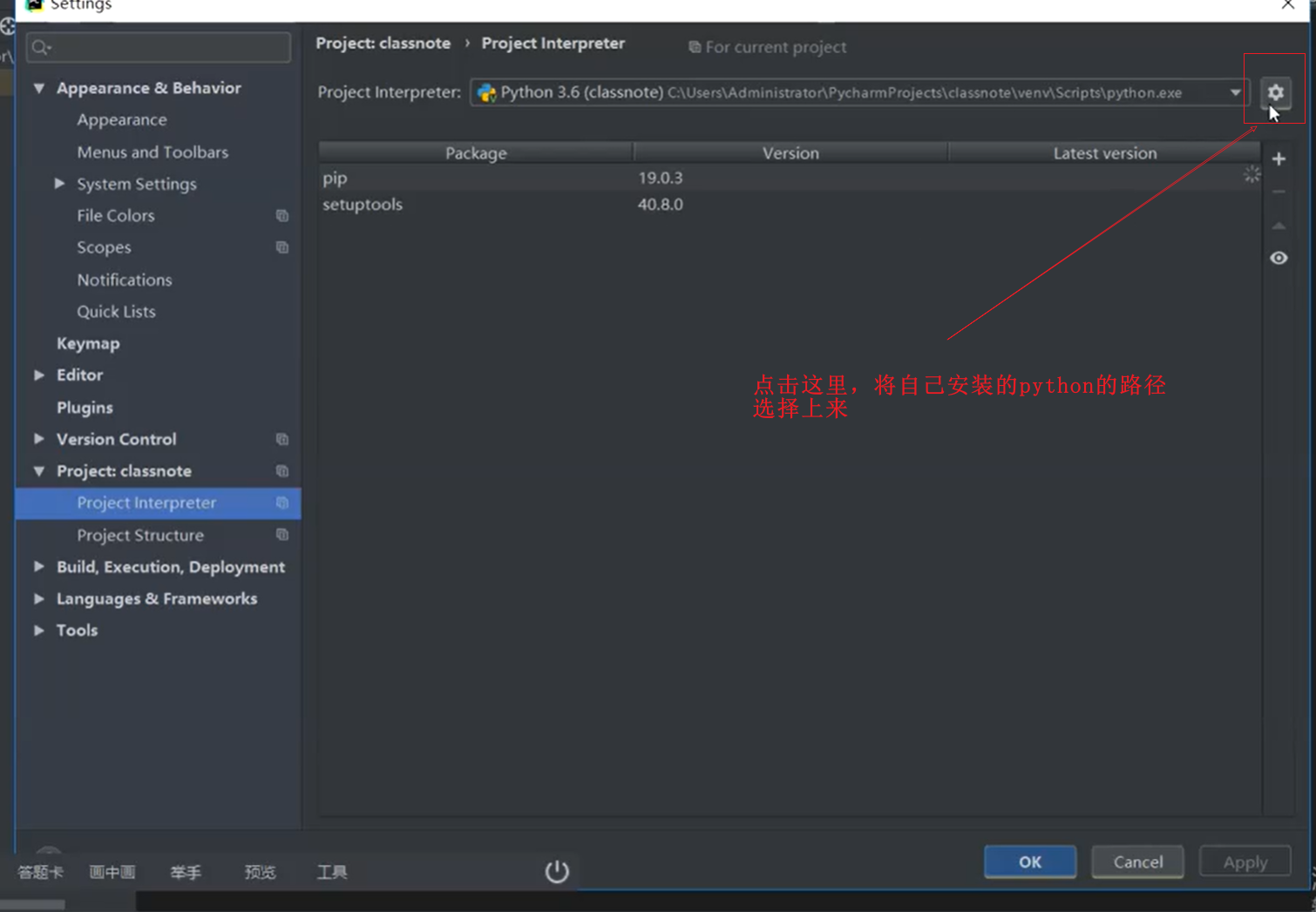
Task: Focus the settings search field
Action: pos(159,47)
